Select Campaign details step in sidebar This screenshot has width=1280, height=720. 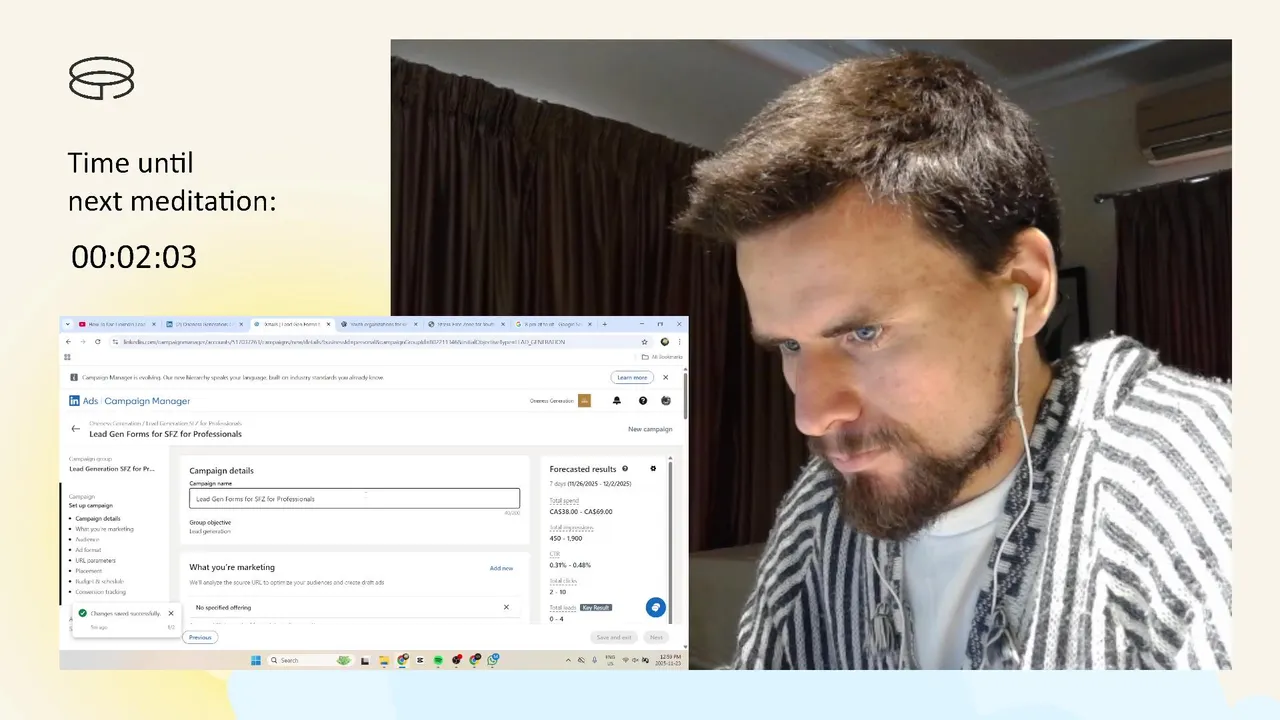coord(97,518)
